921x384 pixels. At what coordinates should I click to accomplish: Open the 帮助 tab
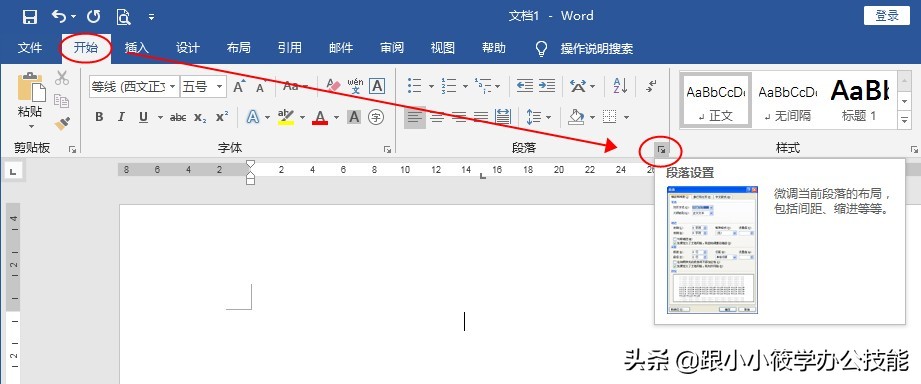[x=493, y=48]
